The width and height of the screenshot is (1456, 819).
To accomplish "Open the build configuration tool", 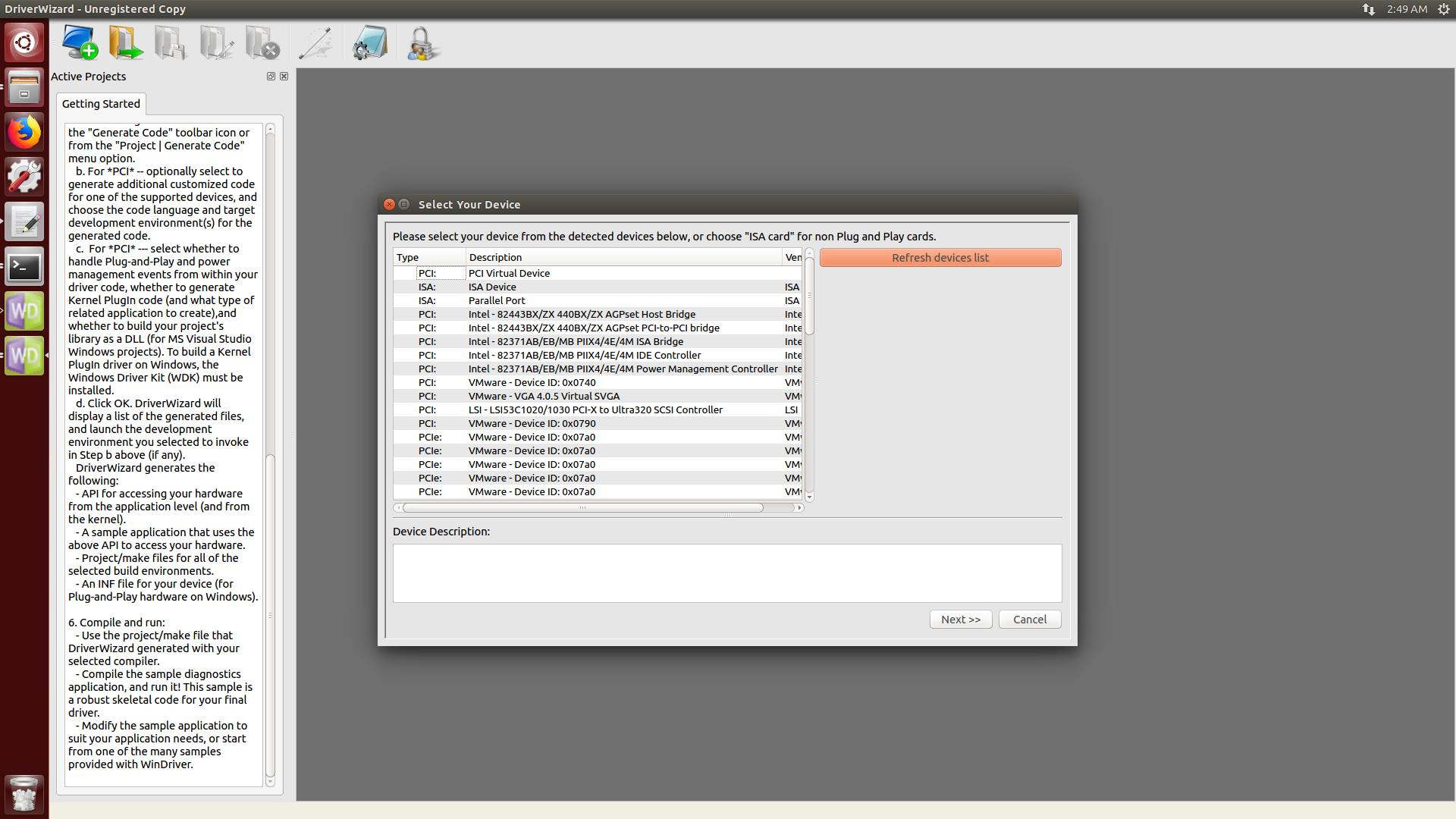I will 369,43.
